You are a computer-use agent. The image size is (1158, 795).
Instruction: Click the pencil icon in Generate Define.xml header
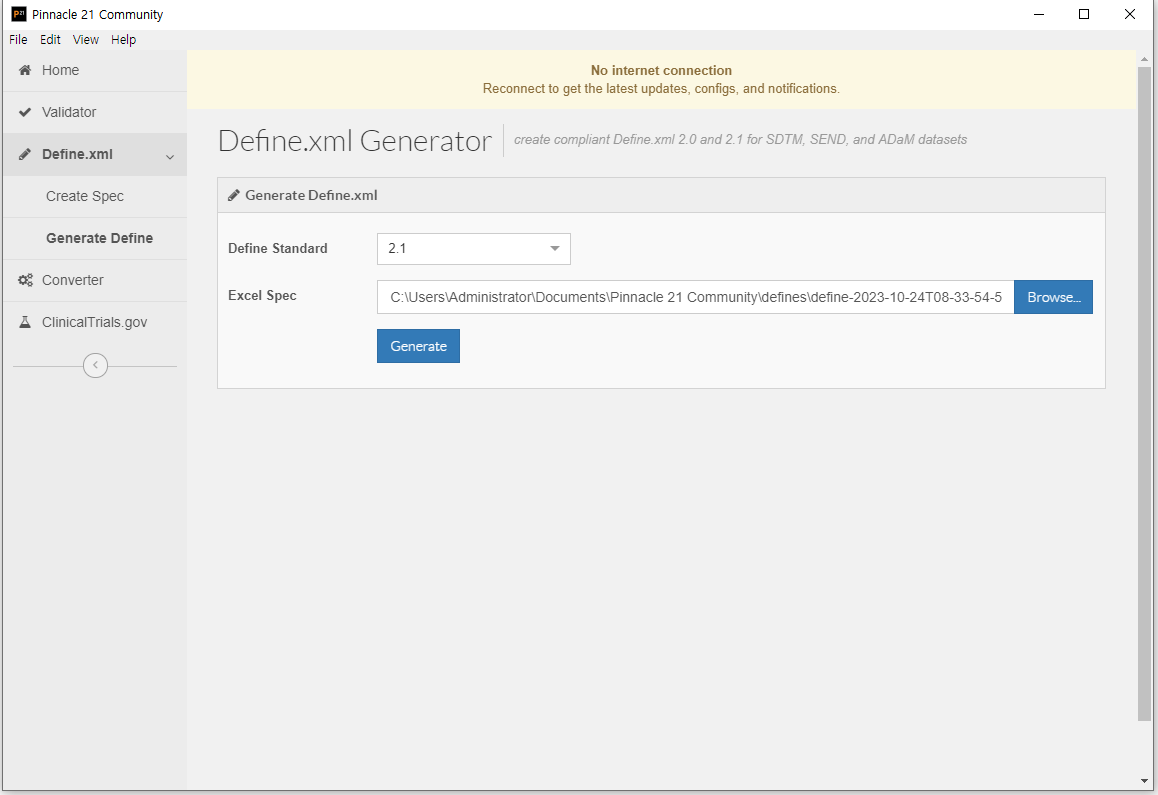point(233,195)
